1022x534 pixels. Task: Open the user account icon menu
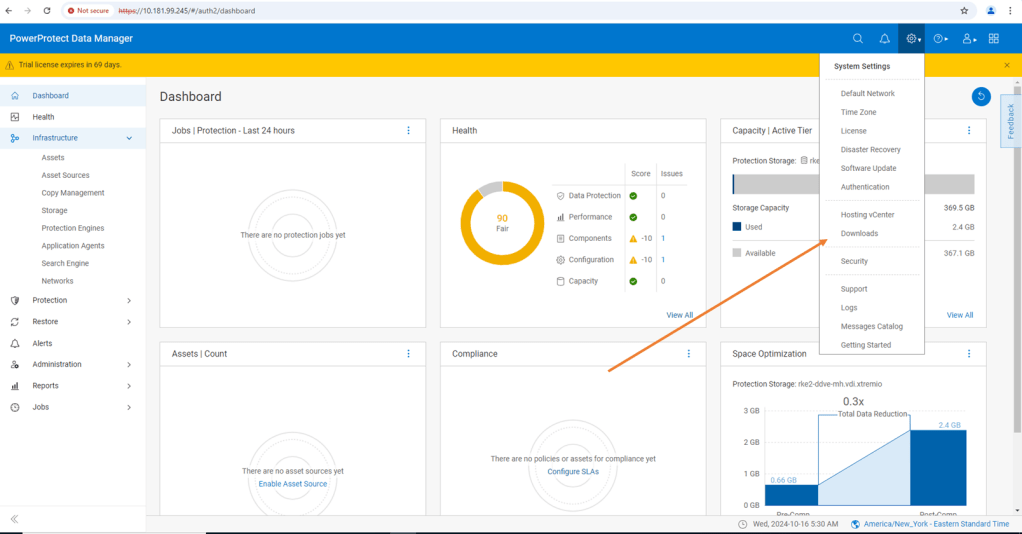click(967, 39)
